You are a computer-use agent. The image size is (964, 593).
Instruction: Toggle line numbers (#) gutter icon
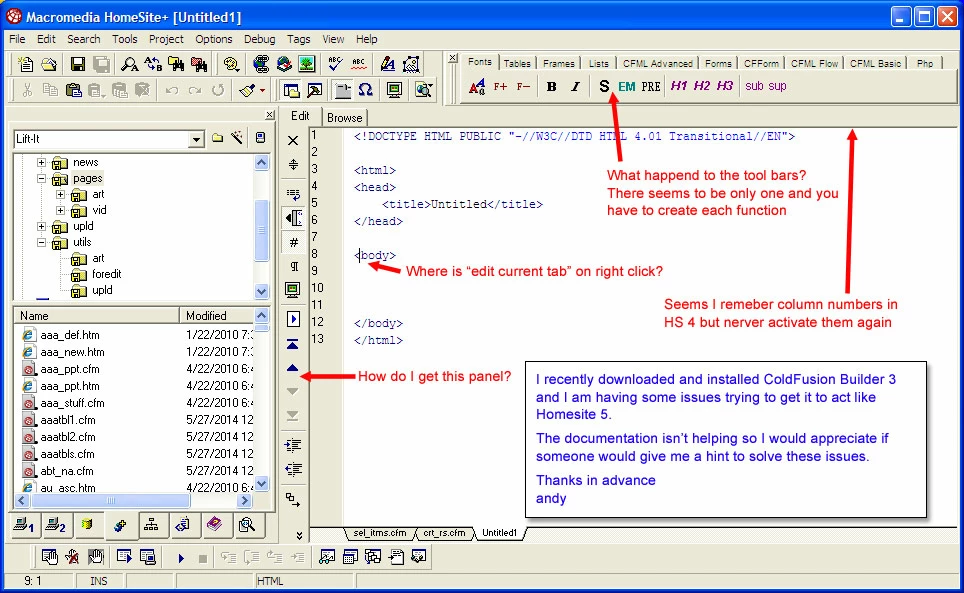coord(293,242)
